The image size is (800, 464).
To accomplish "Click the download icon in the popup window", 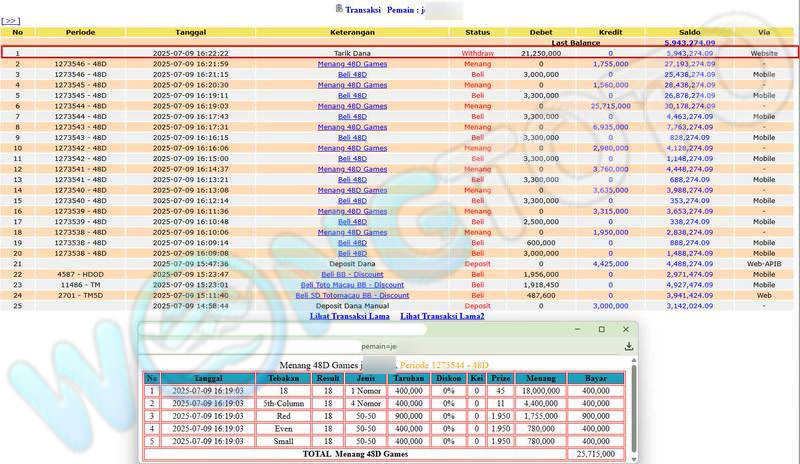I will [630, 347].
